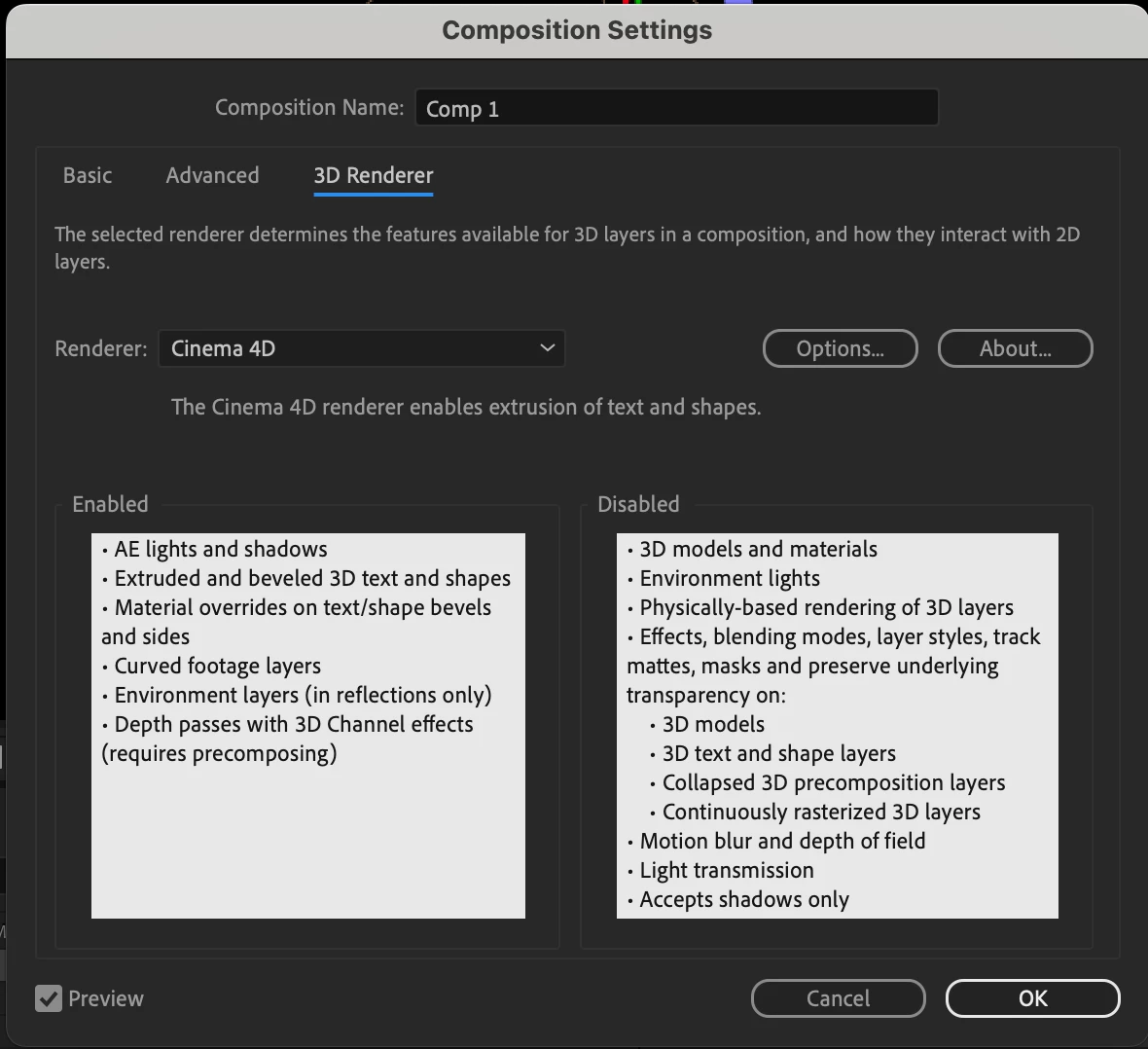Click 'Extruded and beveled 3D text and shapes'
The image size is (1148, 1049).
pyautogui.click(x=312, y=579)
